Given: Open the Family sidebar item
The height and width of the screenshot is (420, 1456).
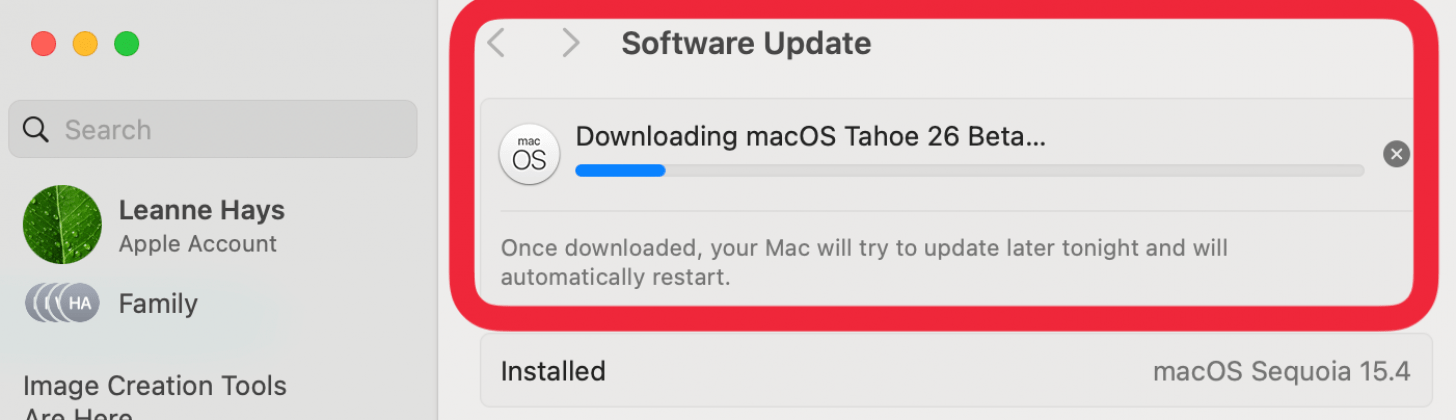Looking at the screenshot, I should click(158, 303).
